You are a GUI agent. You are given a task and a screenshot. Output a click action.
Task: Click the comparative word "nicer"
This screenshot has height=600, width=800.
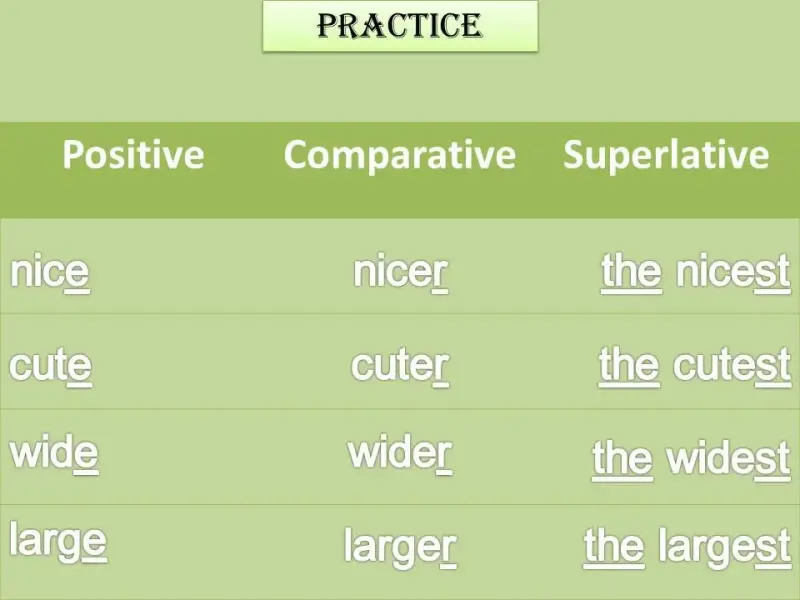pyautogui.click(x=400, y=273)
